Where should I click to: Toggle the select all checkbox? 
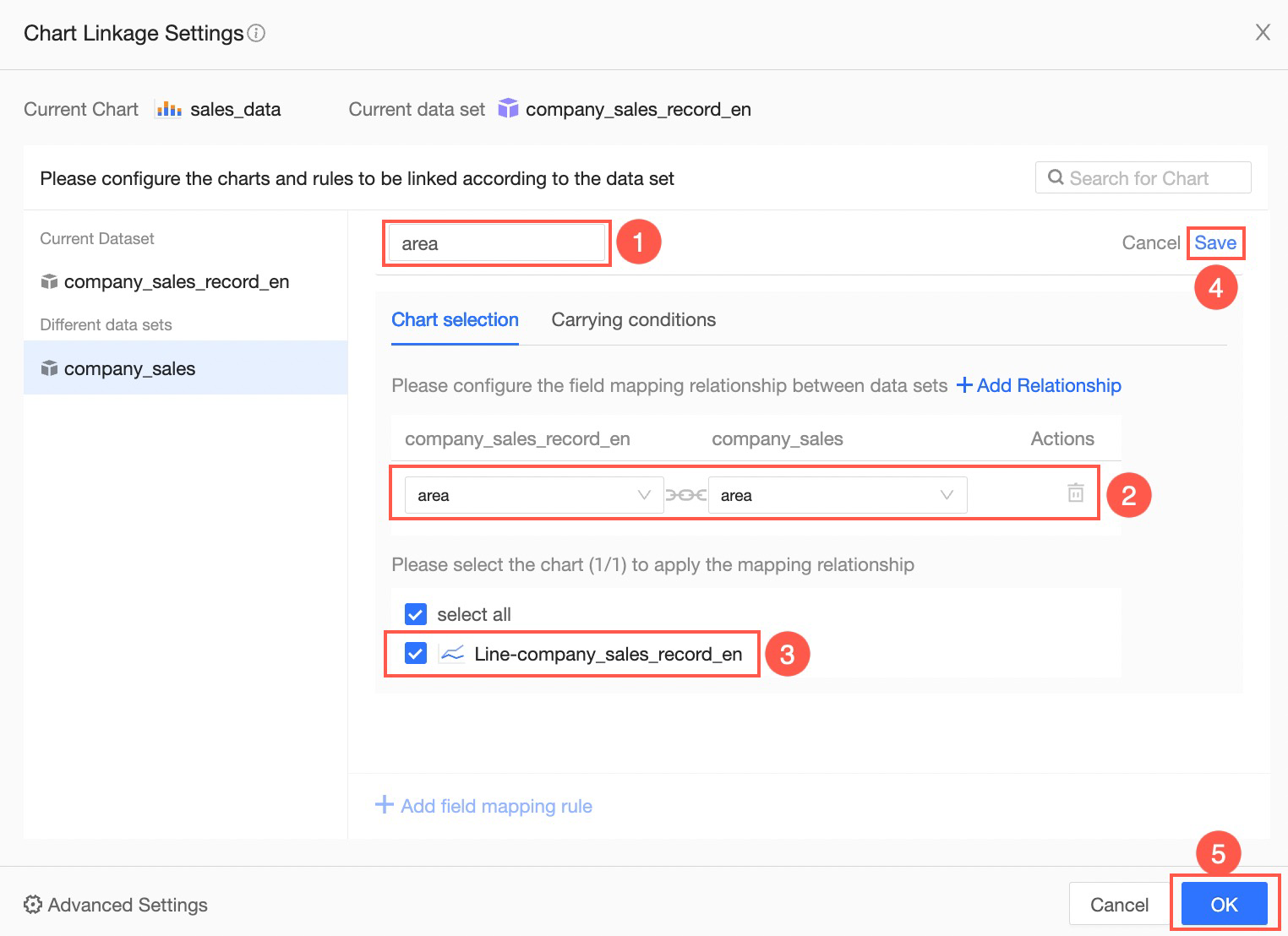click(416, 614)
